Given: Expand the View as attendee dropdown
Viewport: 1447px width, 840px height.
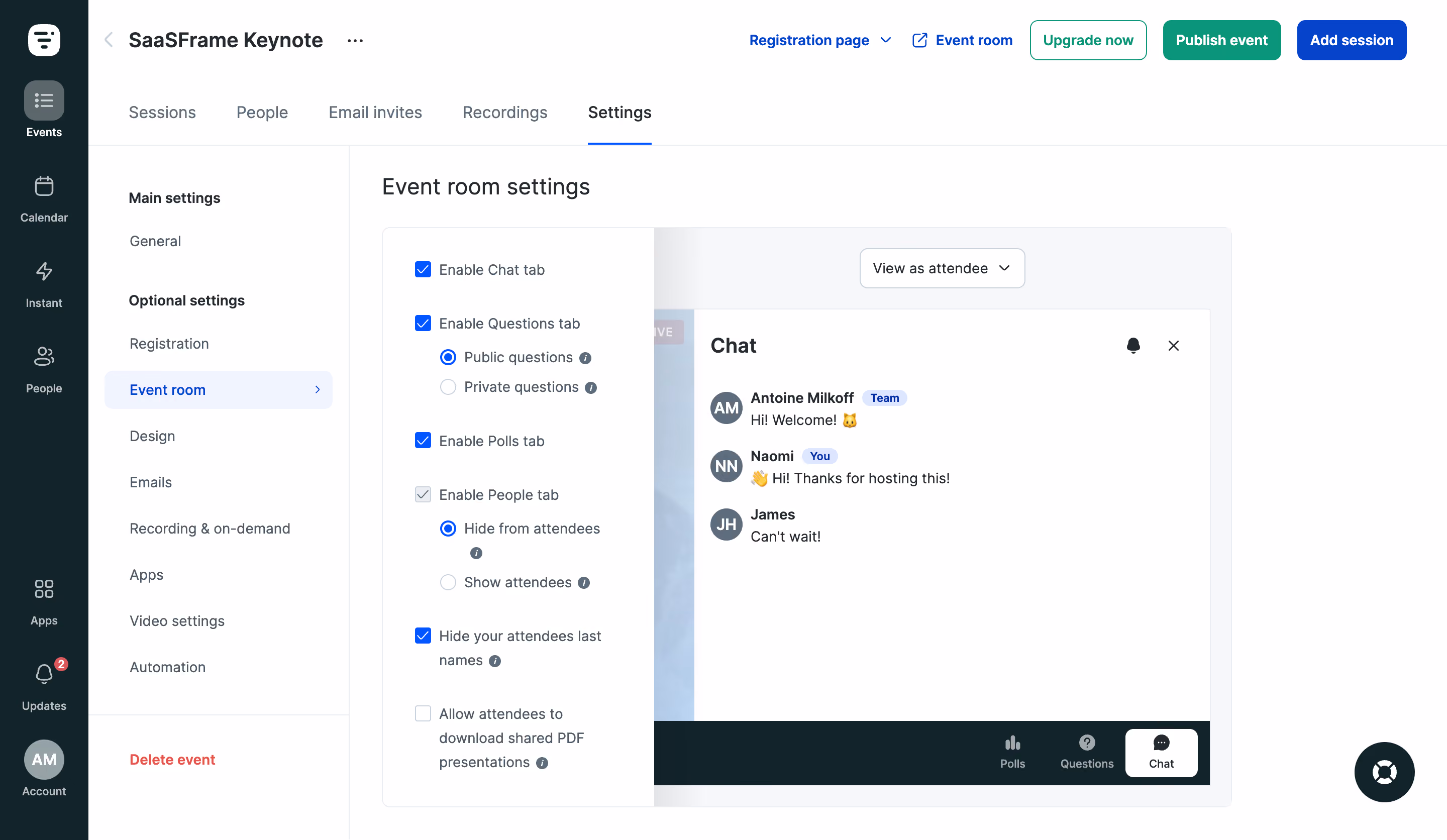Looking at the screenshot, I should coord(942,268).
